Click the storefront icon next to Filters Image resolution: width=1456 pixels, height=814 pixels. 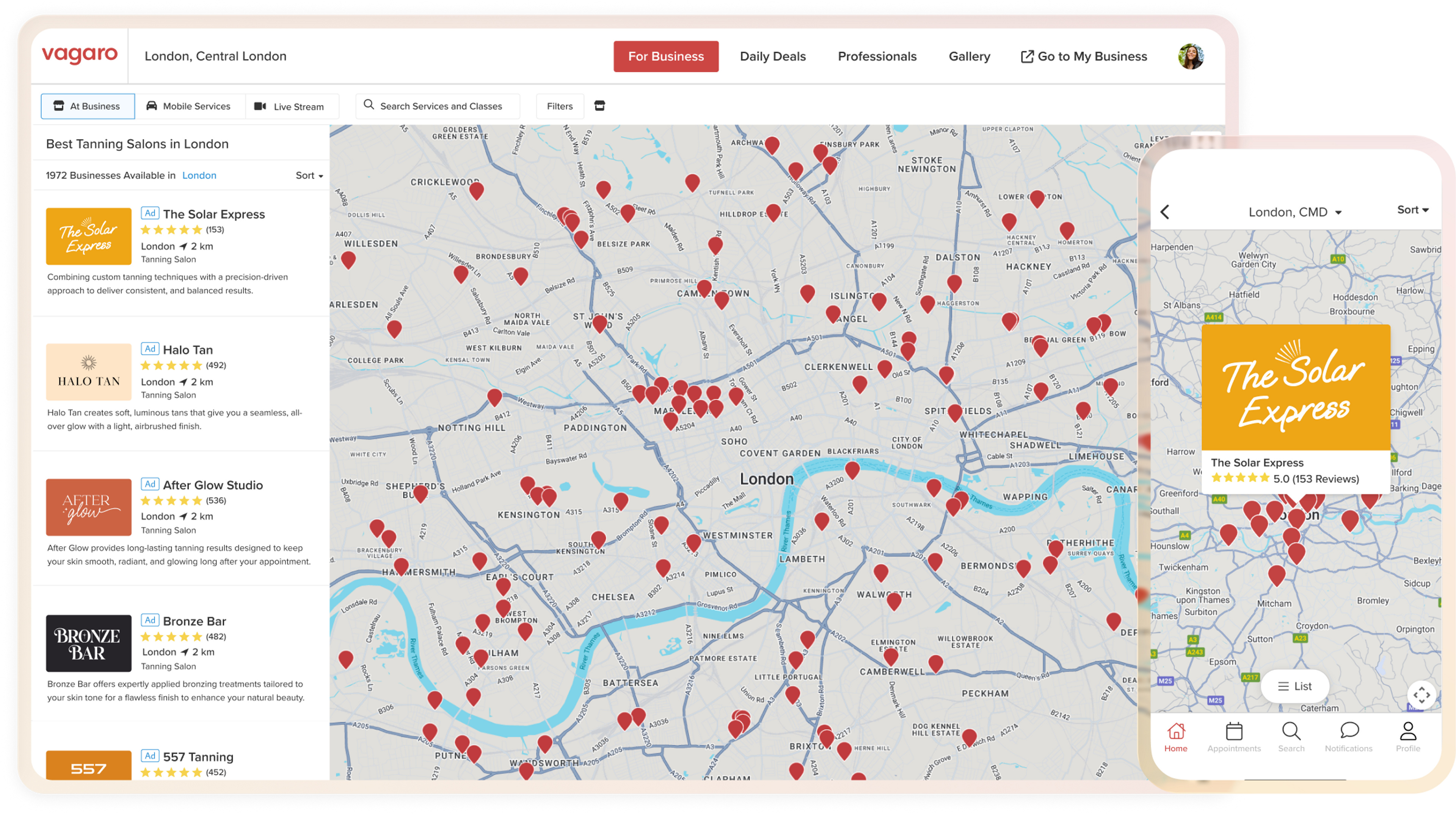click(x=600, y=106)
